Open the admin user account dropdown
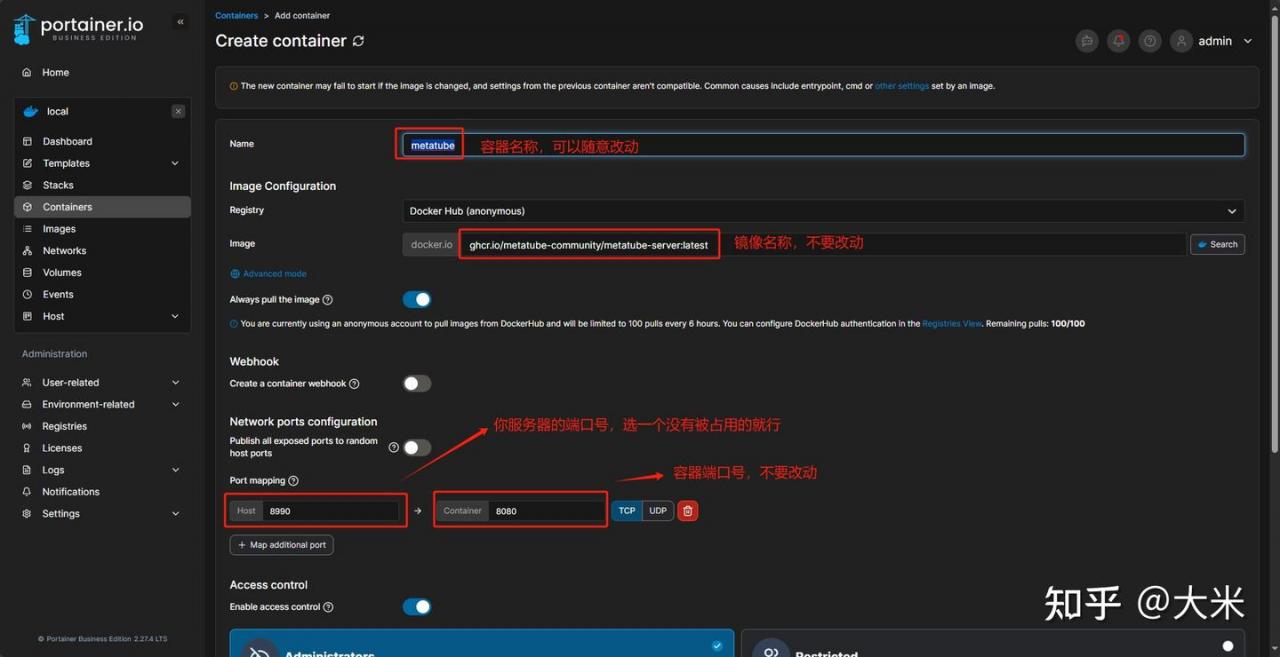 1213,41
